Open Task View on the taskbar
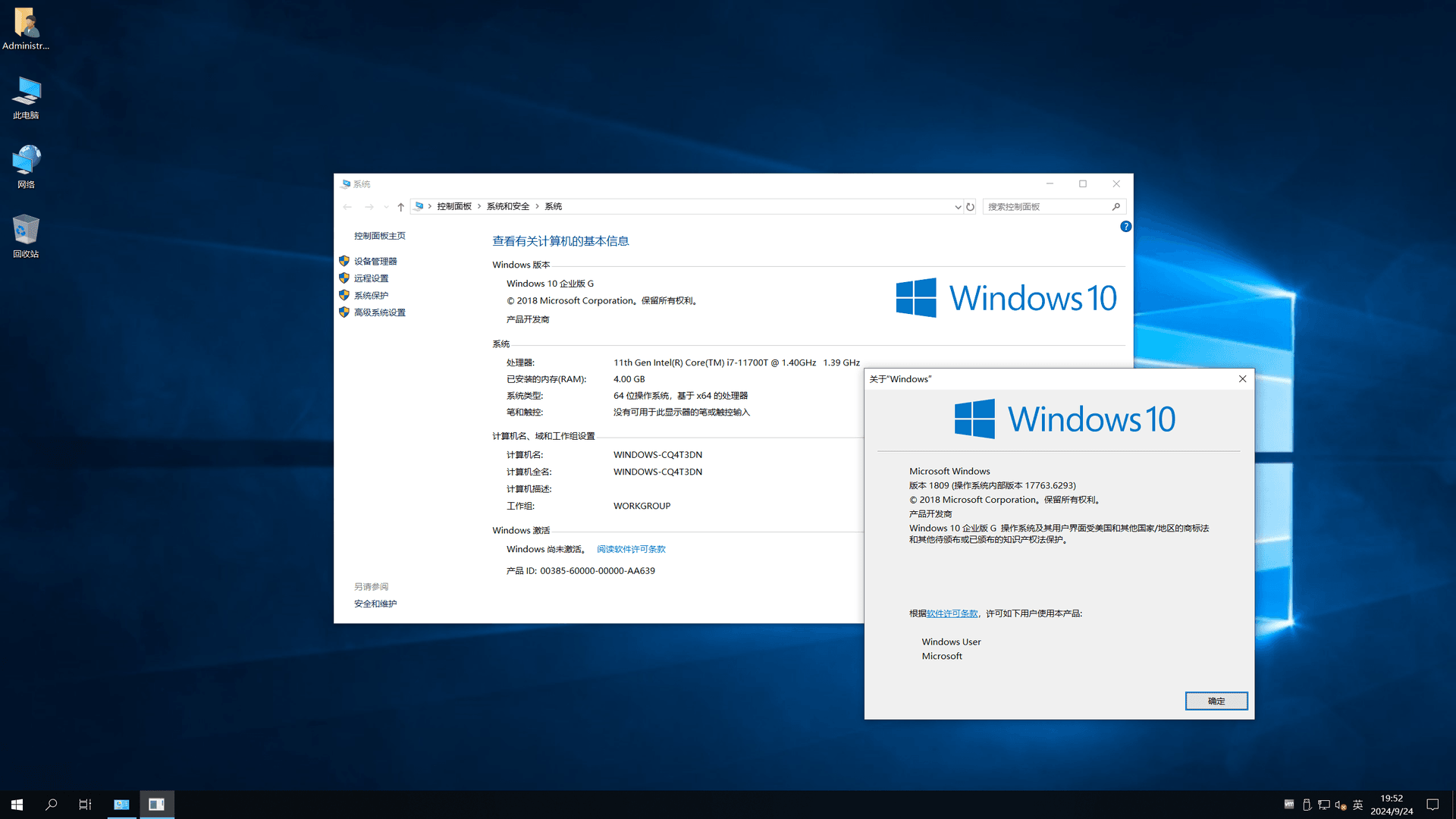The height and width of the screenshot is (819, 1456). click(x=85, y=805)
